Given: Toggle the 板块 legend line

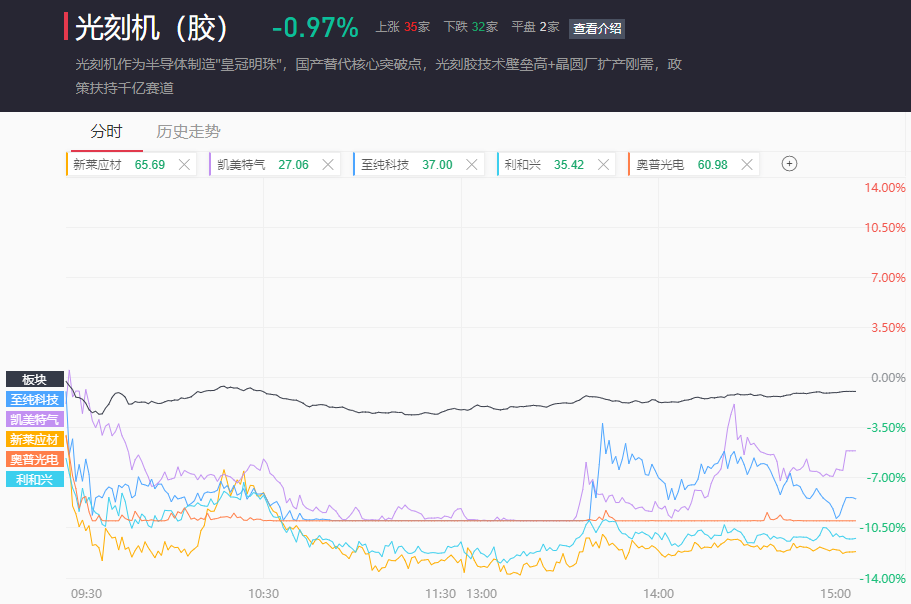Looking at the screenshot, I should pyautogui.click(x=35, y=379).
